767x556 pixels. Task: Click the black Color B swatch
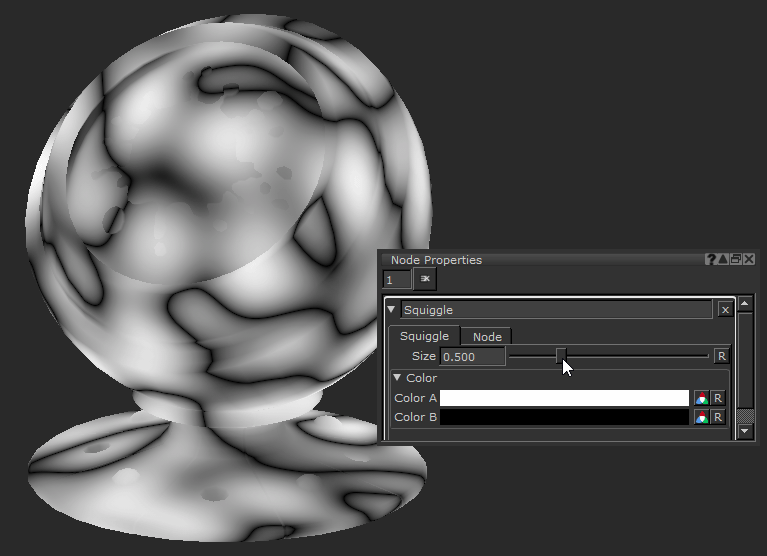click(564, 417)
